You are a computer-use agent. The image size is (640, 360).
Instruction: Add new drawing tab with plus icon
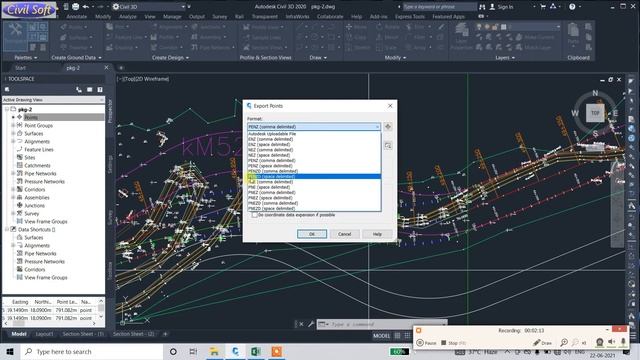pos(121,68)
